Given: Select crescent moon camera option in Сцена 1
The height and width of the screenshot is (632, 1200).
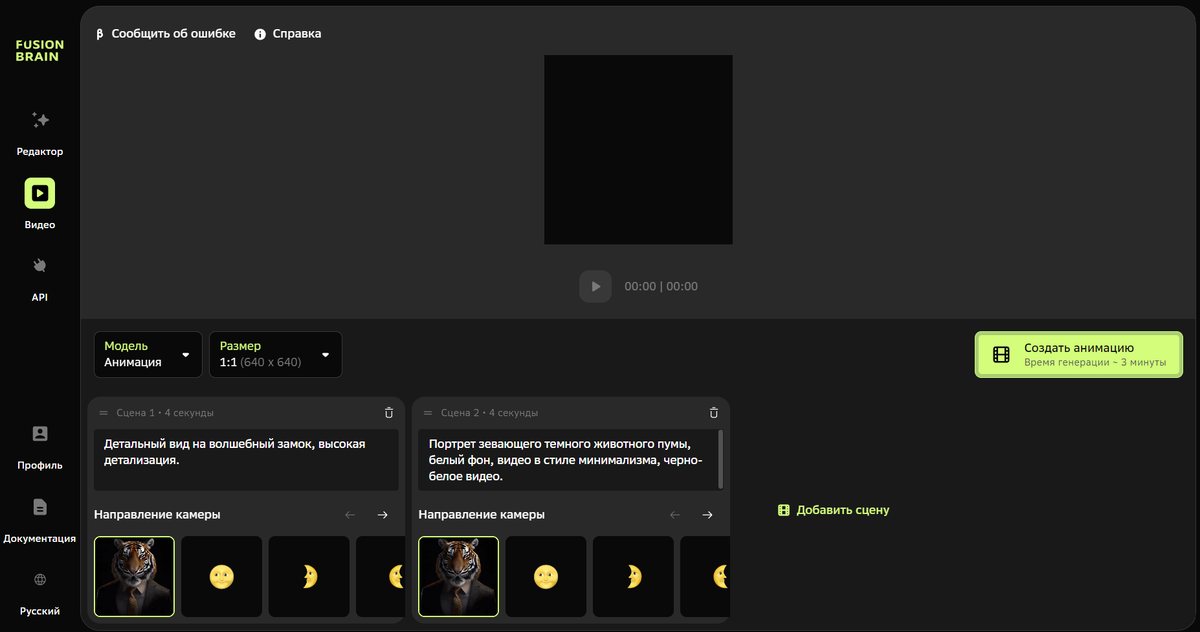Looking at the screenshot, I should coord(309,576).
